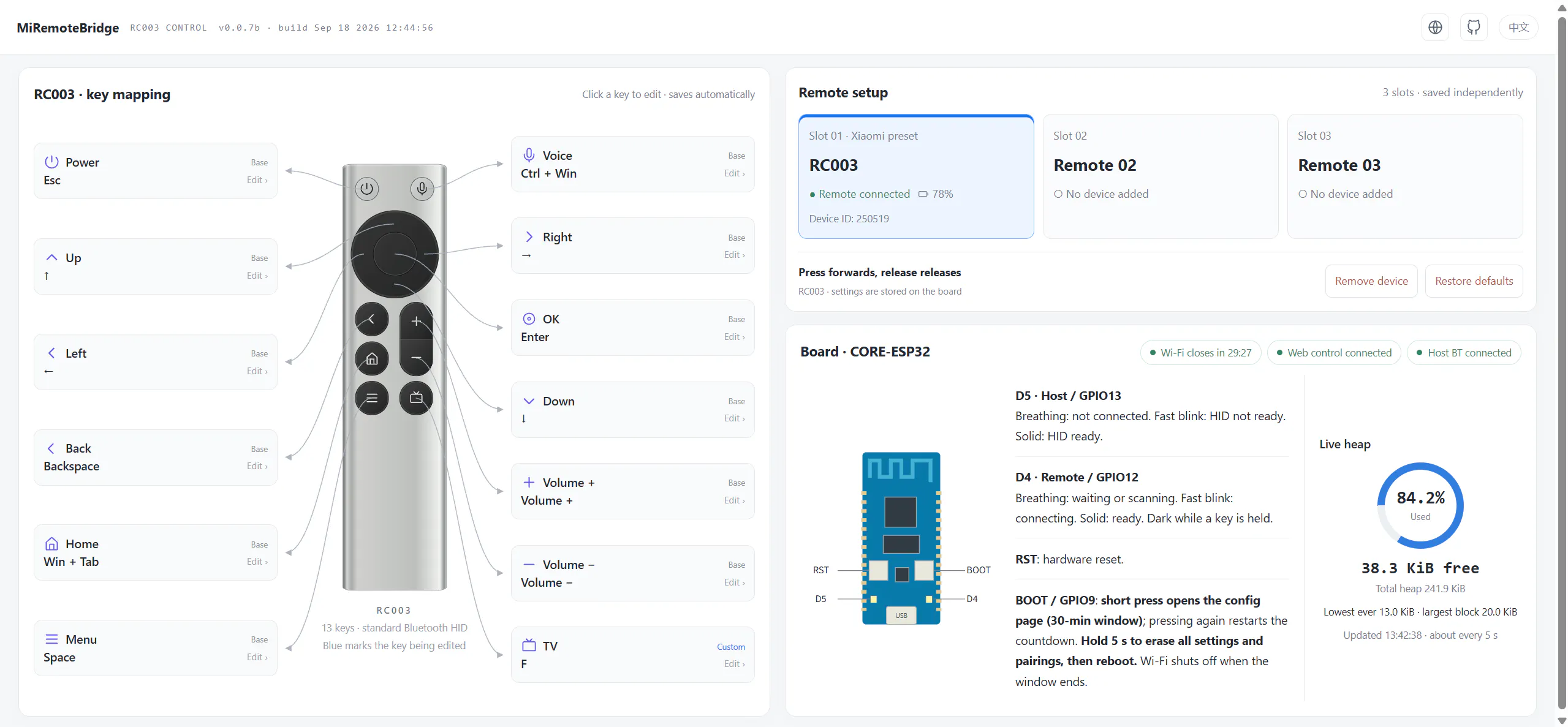This screenshot has height=727, width=1568.
Task: Click the Total heap 241.9 KiB text
Action: 1420,589
